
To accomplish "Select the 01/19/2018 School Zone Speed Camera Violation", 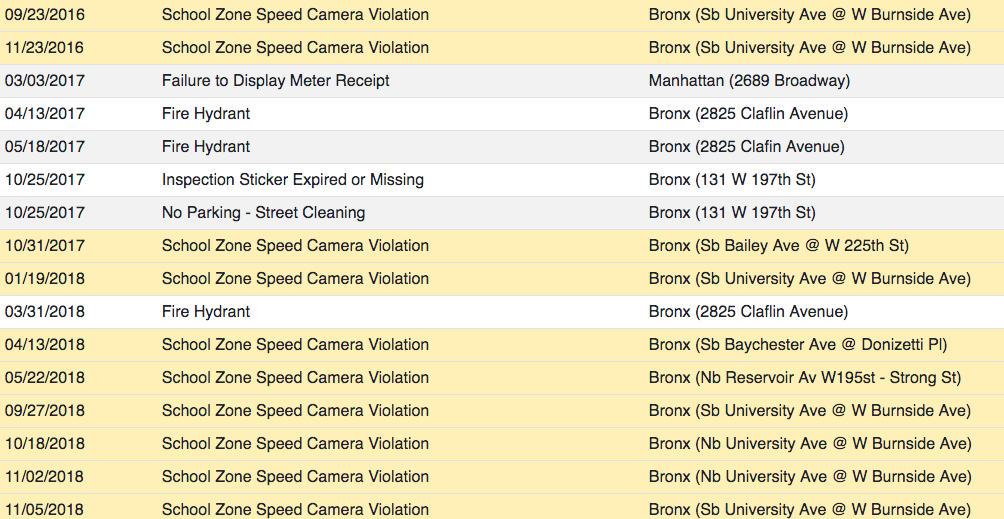I will pos(295,279).
